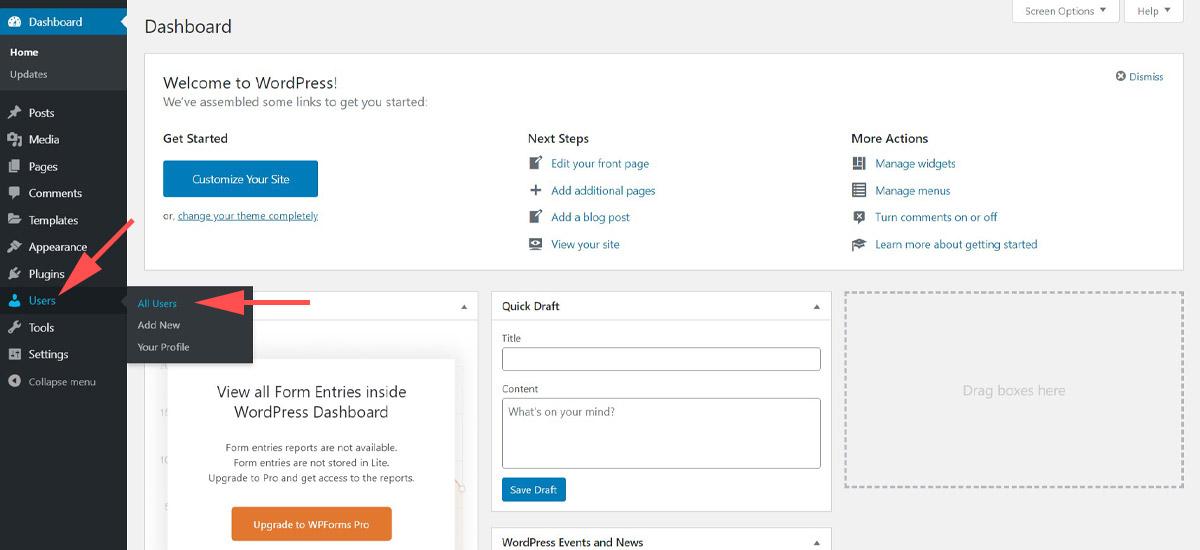
Task: Click the Media library icon
Action: click(14, 140)
